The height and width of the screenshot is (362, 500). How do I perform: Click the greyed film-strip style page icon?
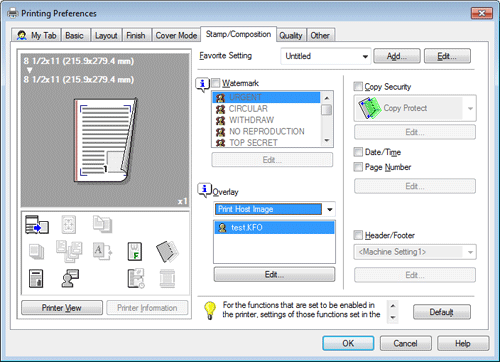[x=167, y=279]
